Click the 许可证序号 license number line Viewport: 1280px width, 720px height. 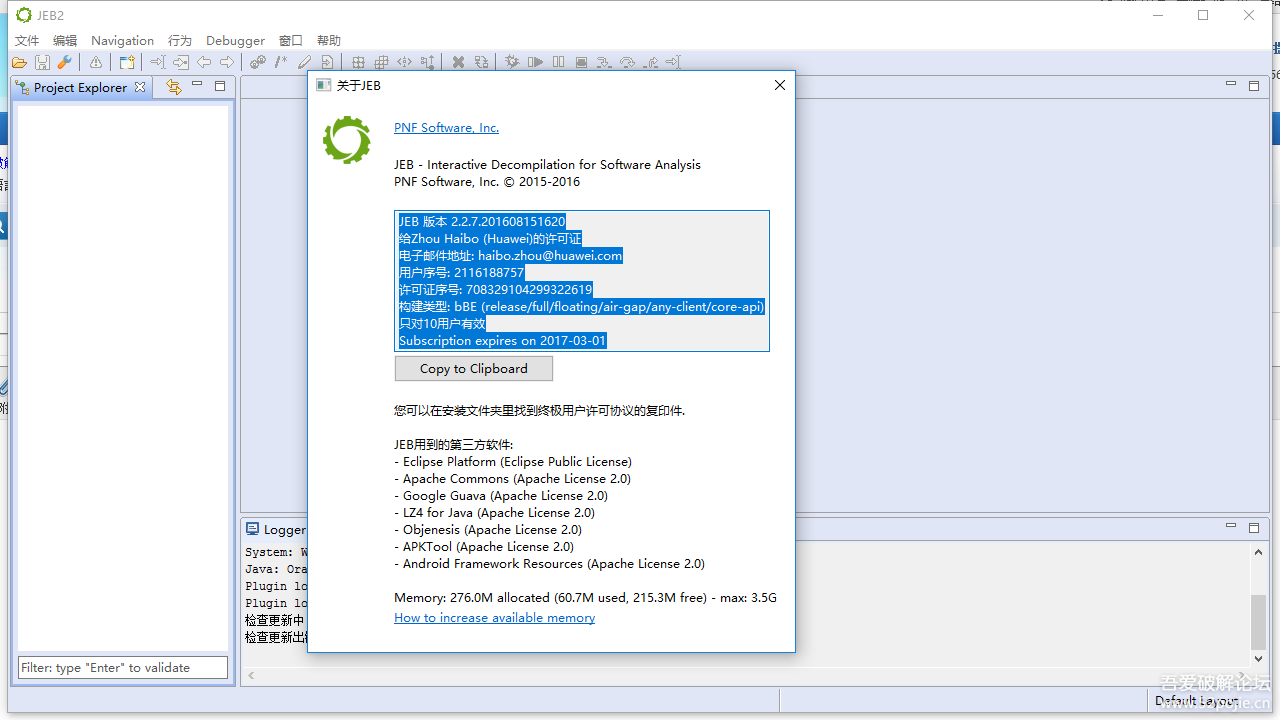tap(495, 290)
